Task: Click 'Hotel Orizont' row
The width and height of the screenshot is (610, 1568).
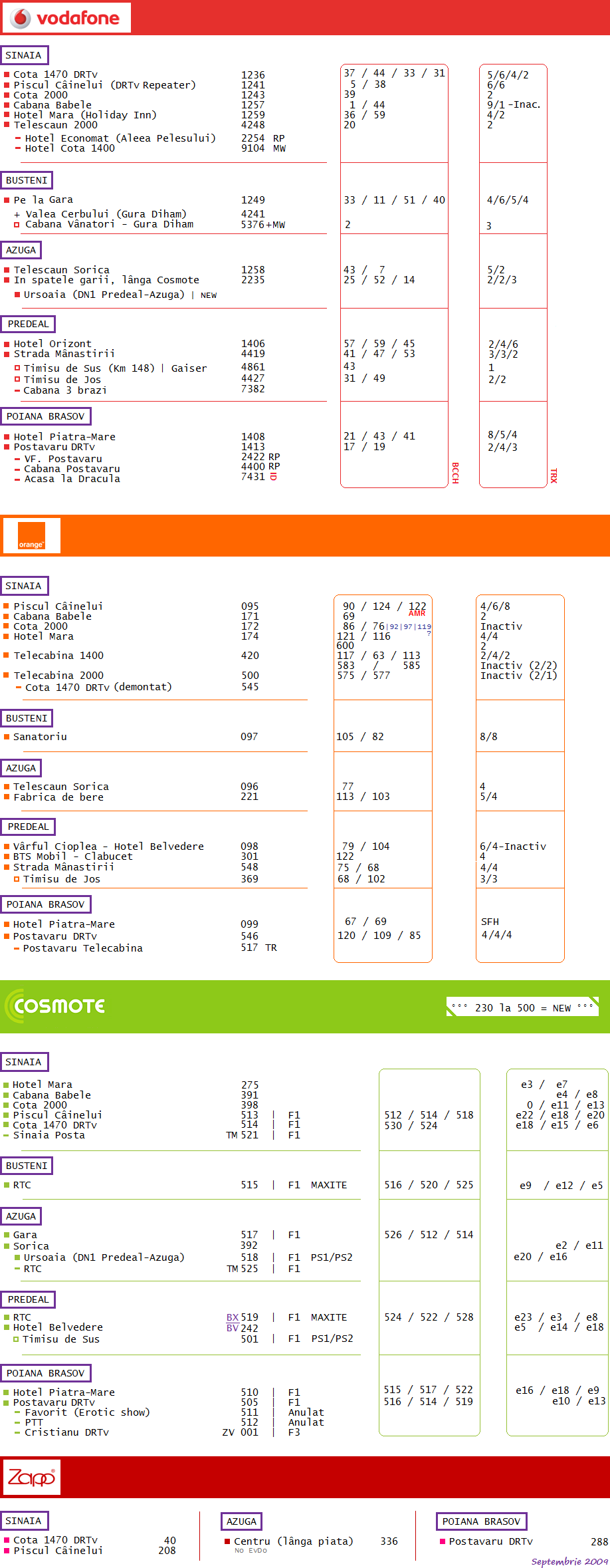Action: [52, 344]
